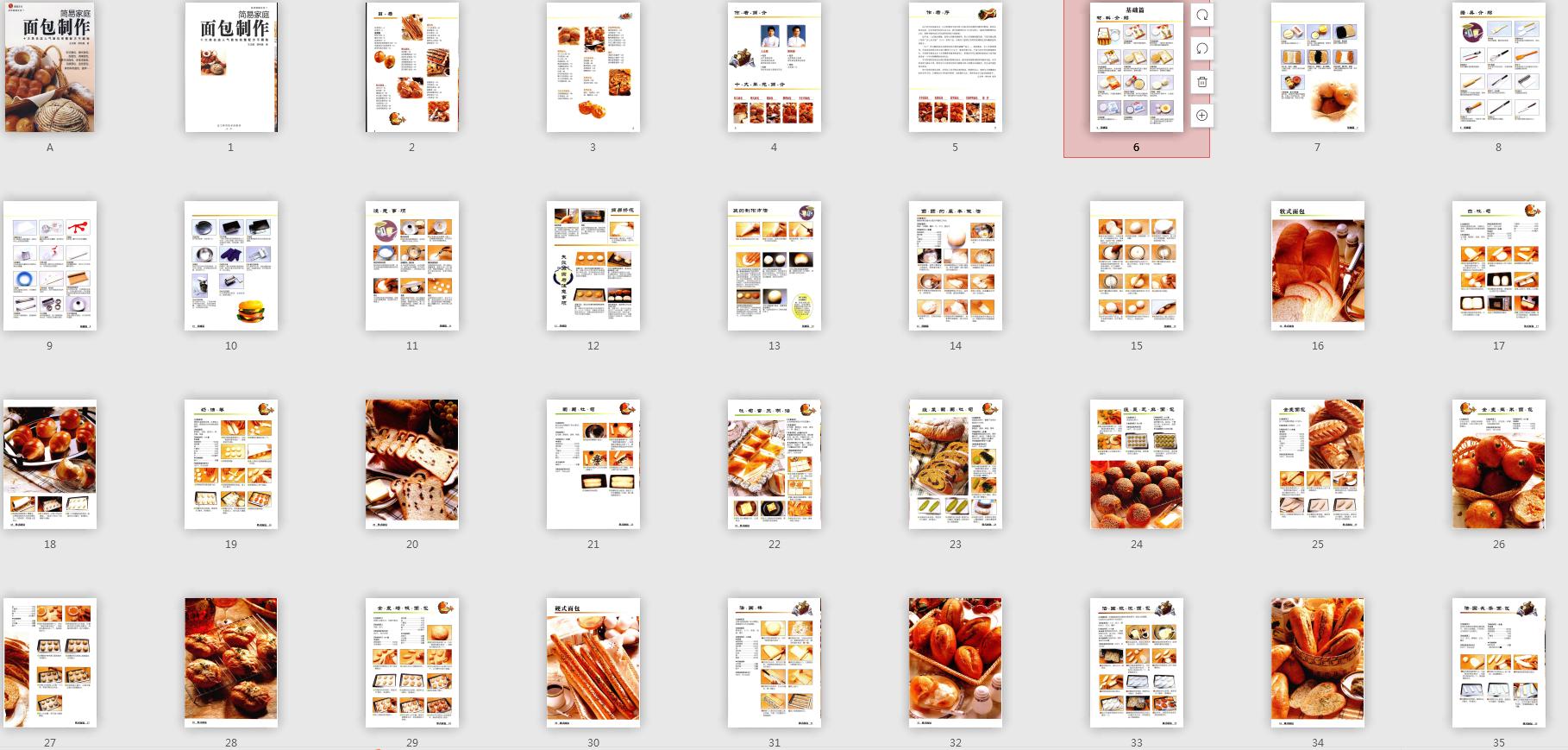
Task: Select the page 28 thumbnail
Action: coord(231,662)
